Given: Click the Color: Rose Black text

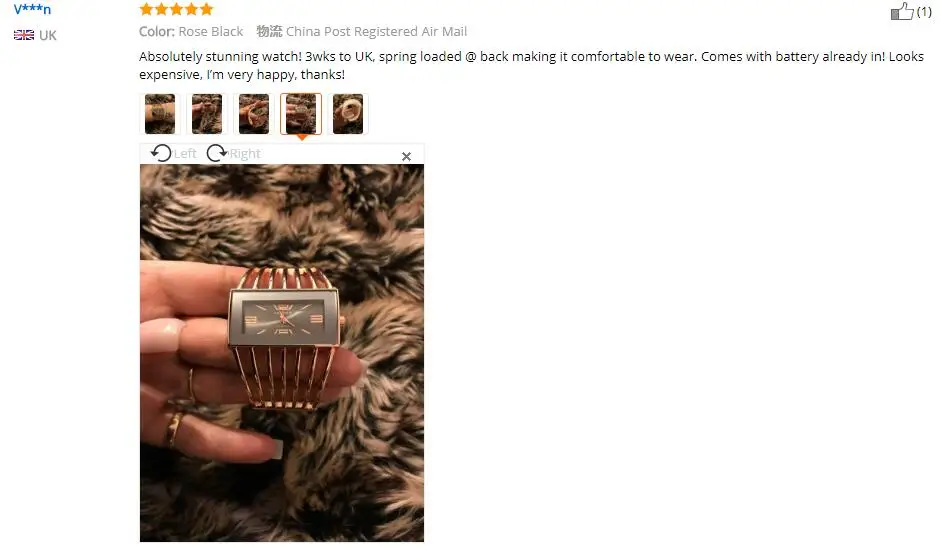Looking at the screenshot, I should (191, 31).
